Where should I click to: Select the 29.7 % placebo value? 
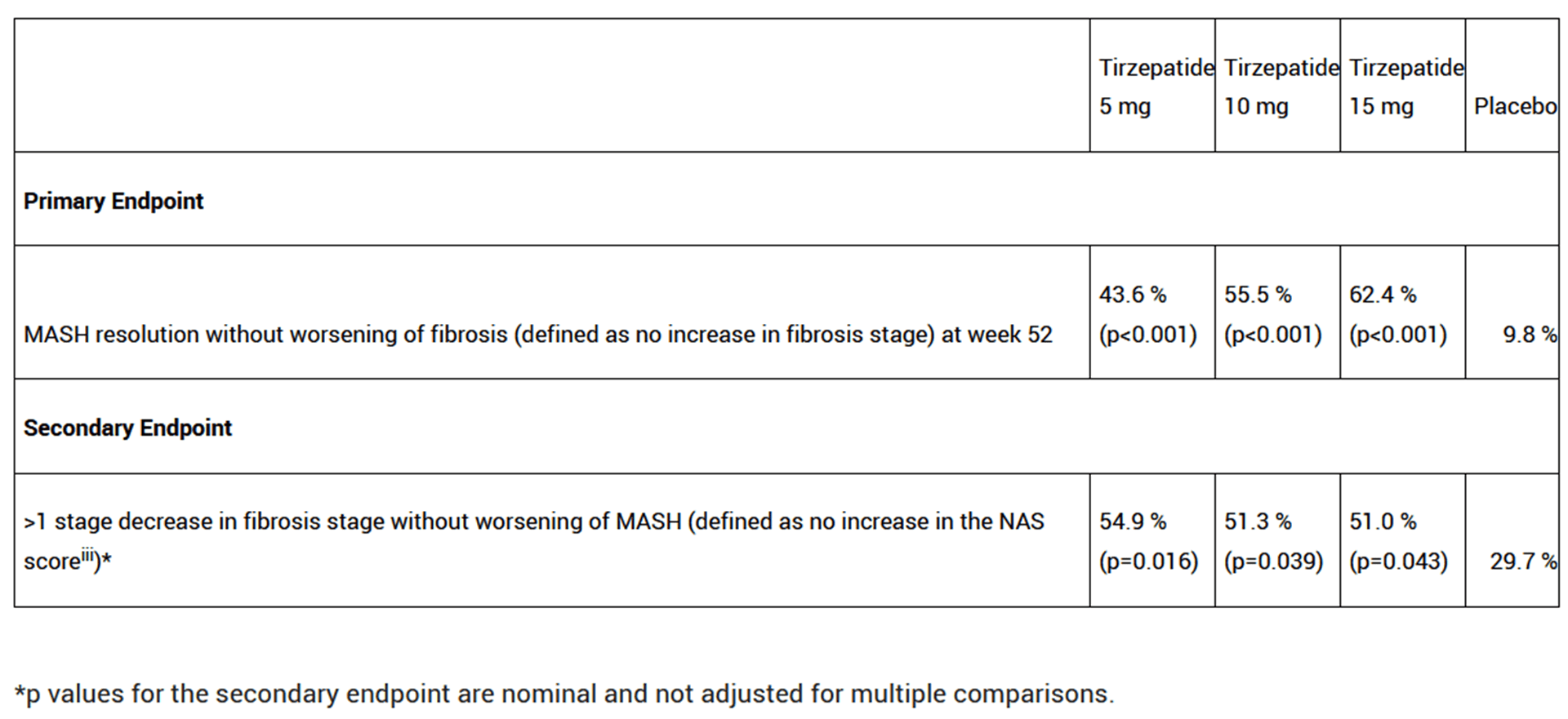(1522, 561)
